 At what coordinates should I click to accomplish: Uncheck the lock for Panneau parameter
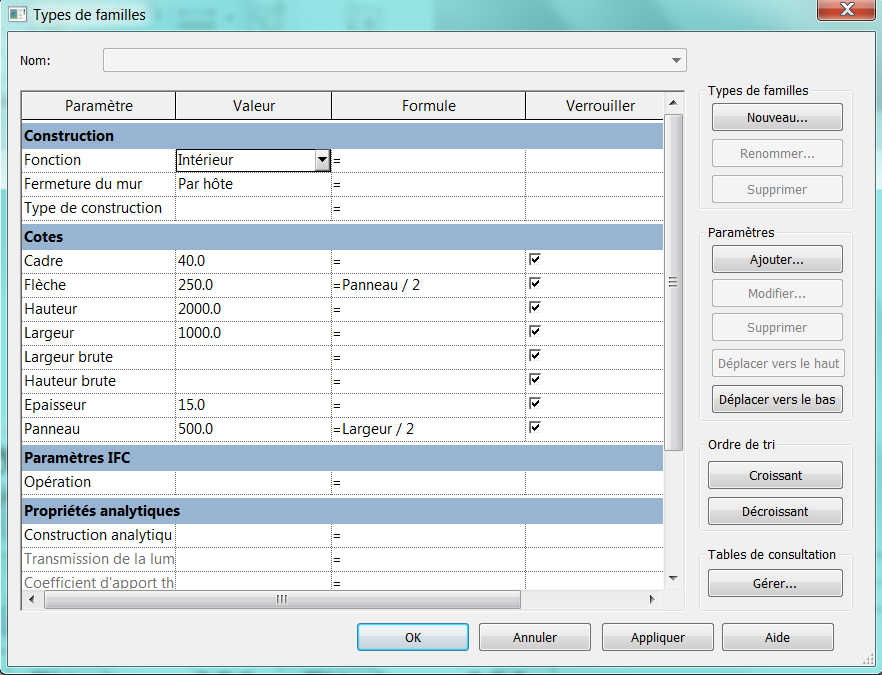(x=535, y=427)
